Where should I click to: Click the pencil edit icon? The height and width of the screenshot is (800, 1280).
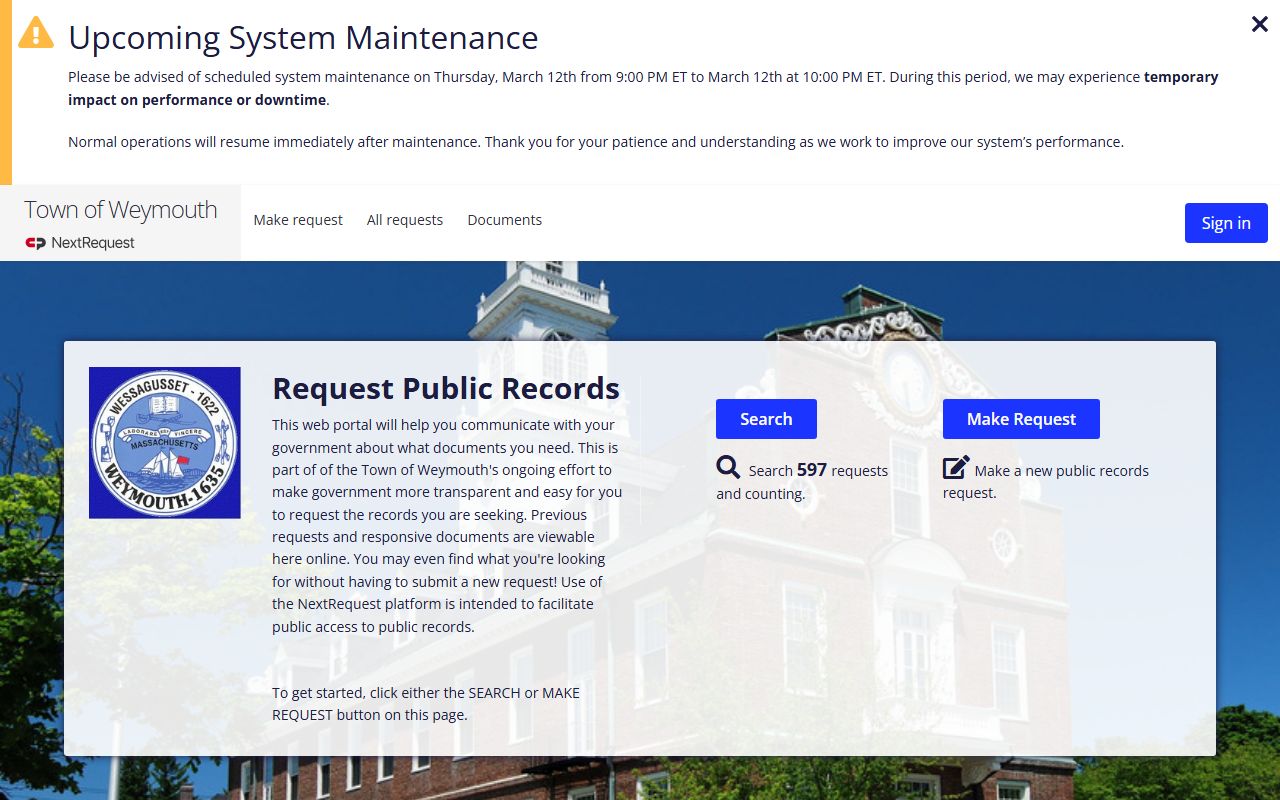click(956, 467)
